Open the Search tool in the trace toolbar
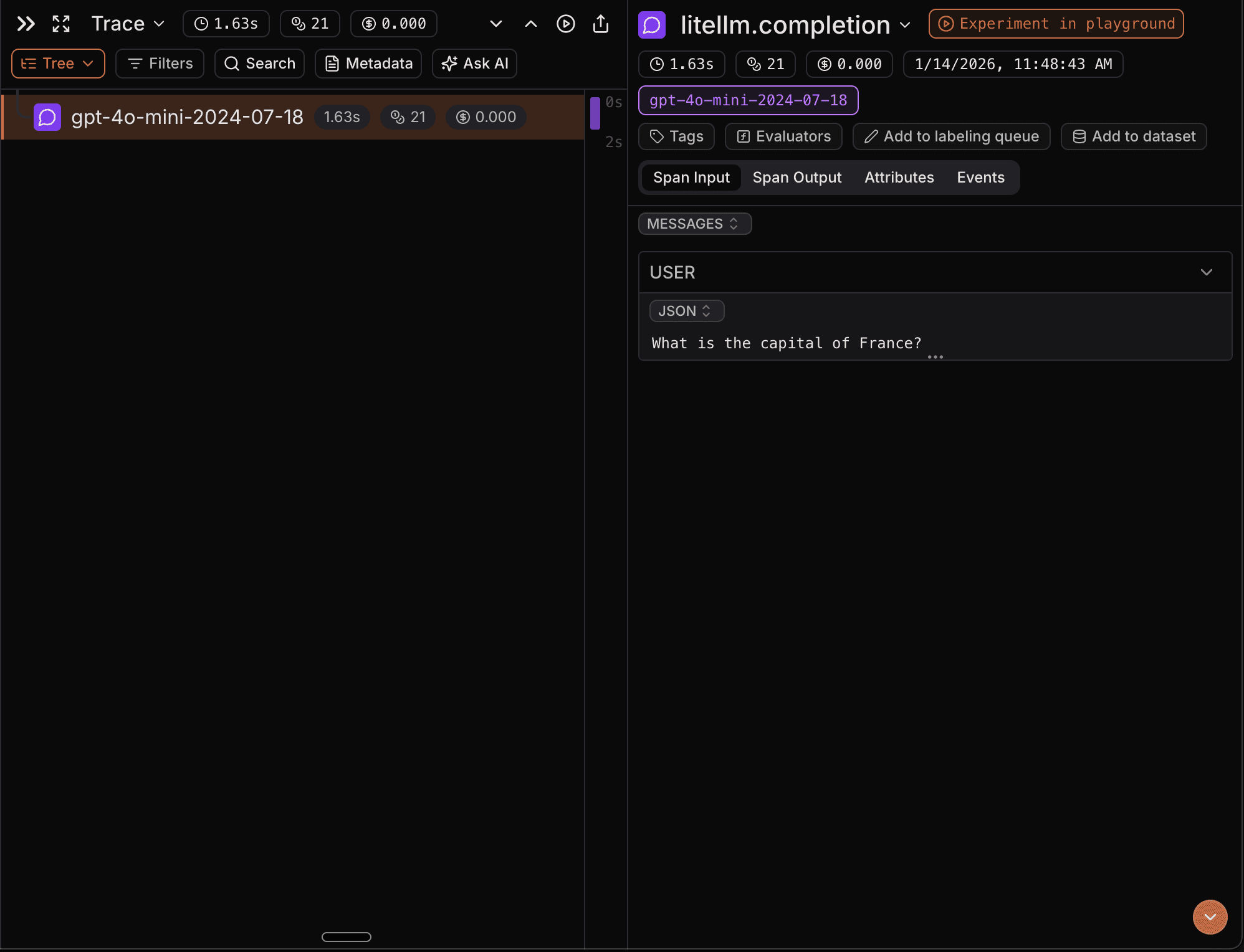 pos(259,63)
